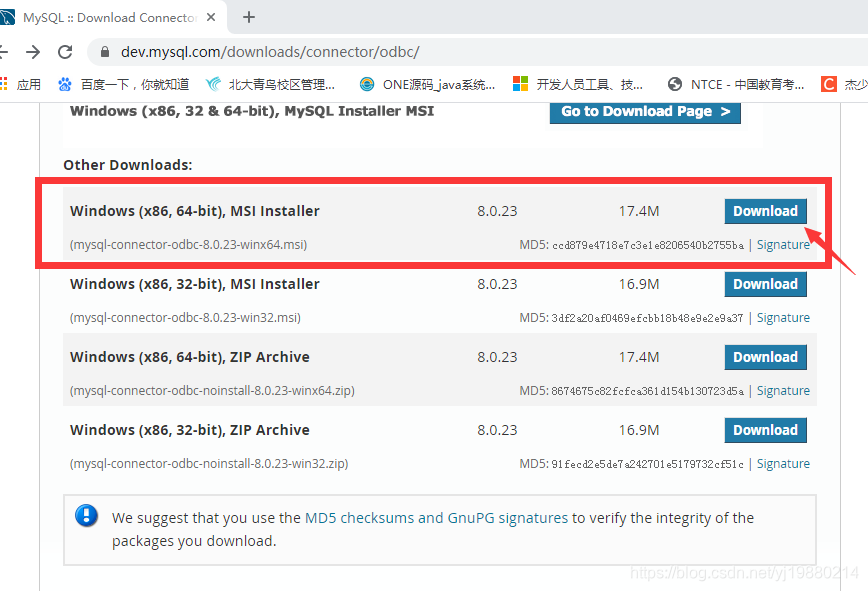Select MD5 hash starting with 91fecd2e
Screen dimensions: 868x591
tap(648, 464)
